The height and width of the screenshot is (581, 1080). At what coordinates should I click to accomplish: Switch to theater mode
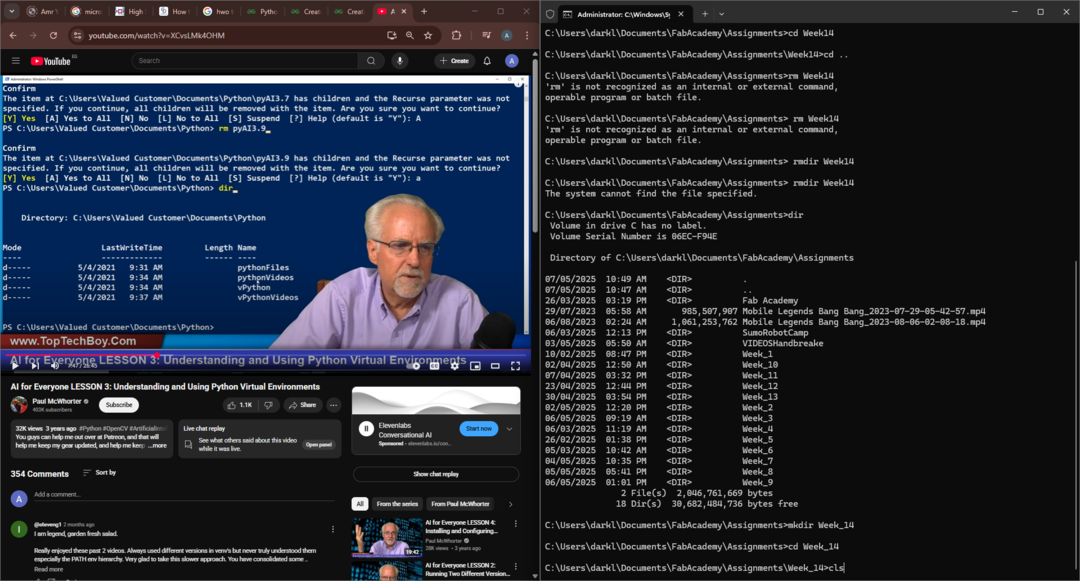495,366
